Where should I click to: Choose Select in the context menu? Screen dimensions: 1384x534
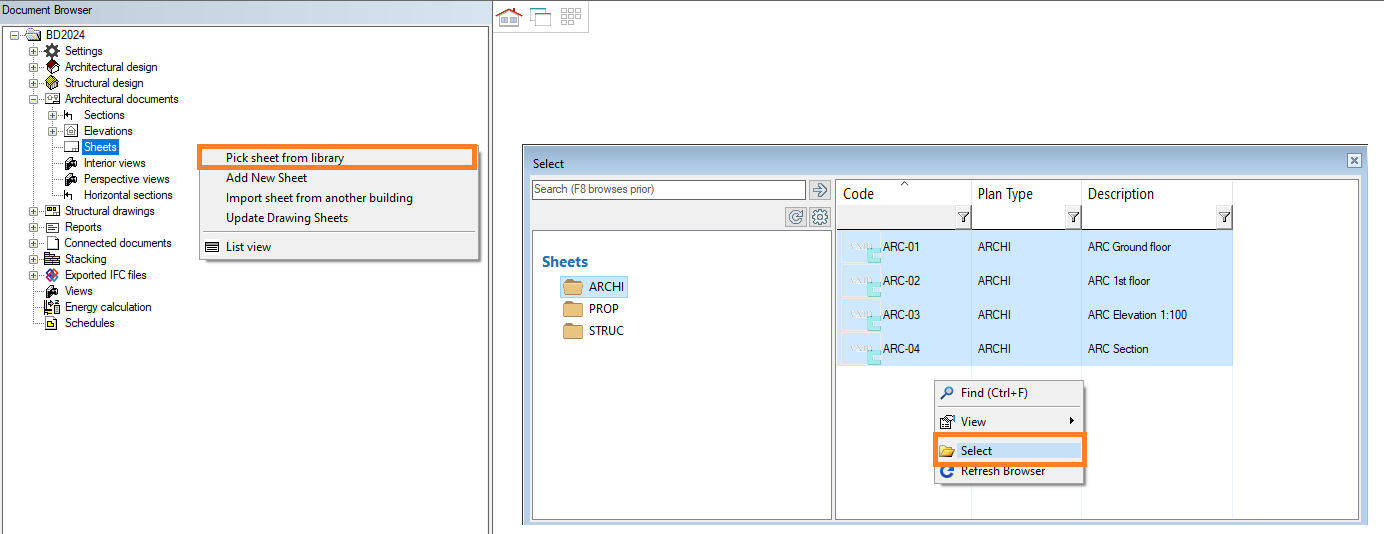(x=976, y=451)
